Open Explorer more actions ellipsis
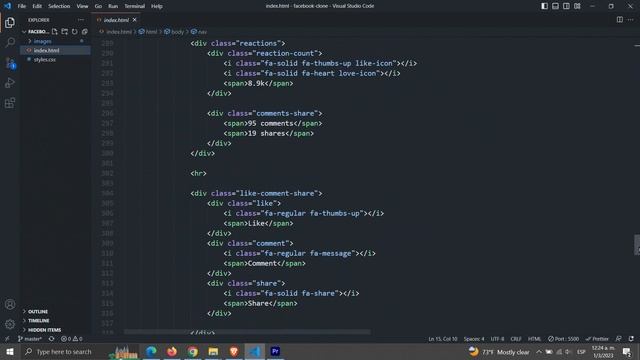Screen dimensions: 640x360 point(81,20)
